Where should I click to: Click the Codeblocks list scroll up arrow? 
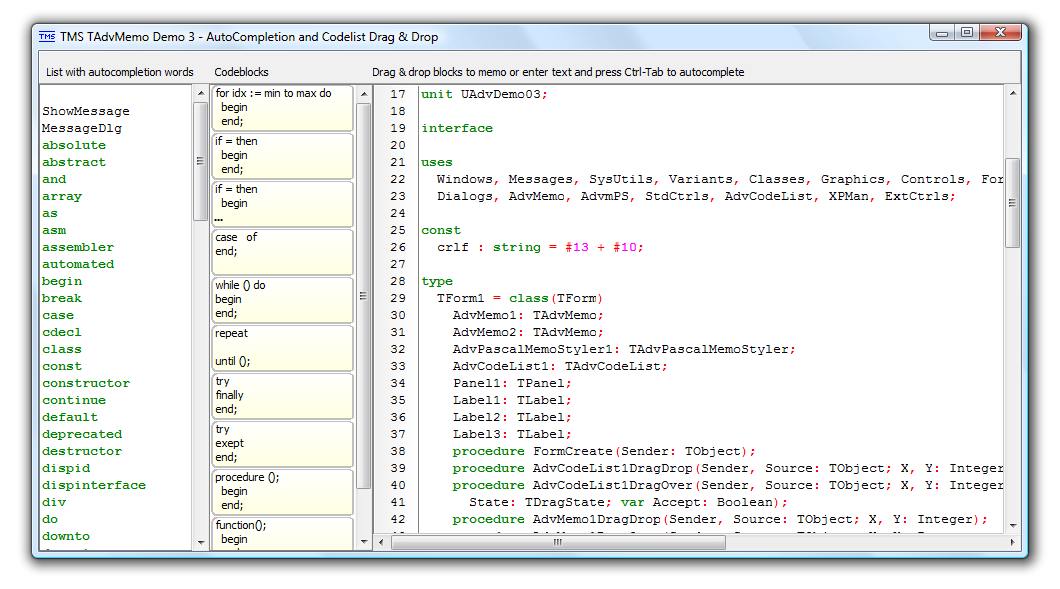point(364,93)
